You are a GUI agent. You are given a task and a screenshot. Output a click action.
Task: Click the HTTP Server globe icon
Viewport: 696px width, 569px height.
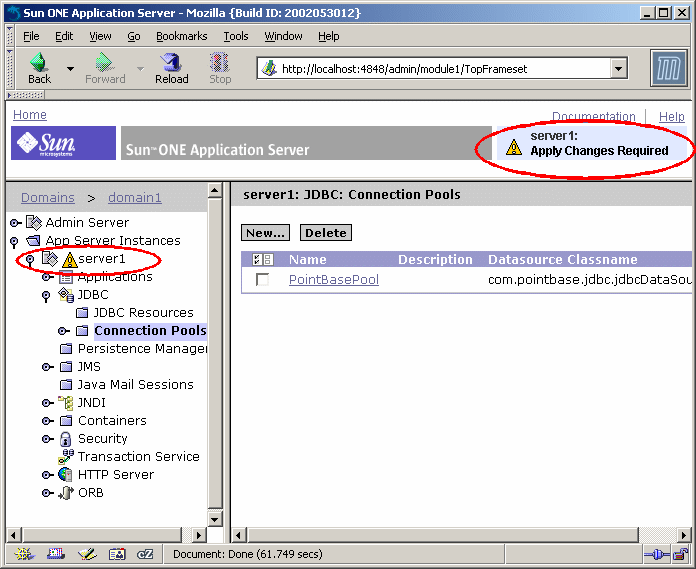65,474
